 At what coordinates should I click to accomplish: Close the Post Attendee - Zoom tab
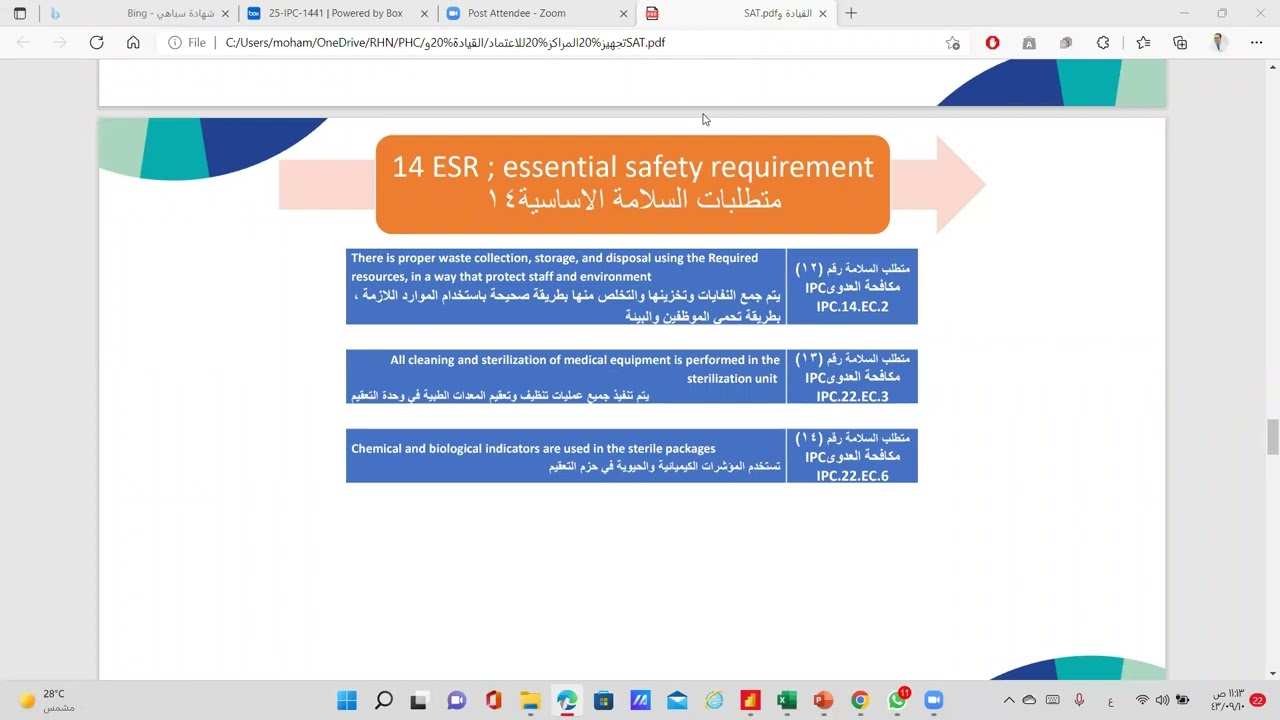click(x=624, y=14)
